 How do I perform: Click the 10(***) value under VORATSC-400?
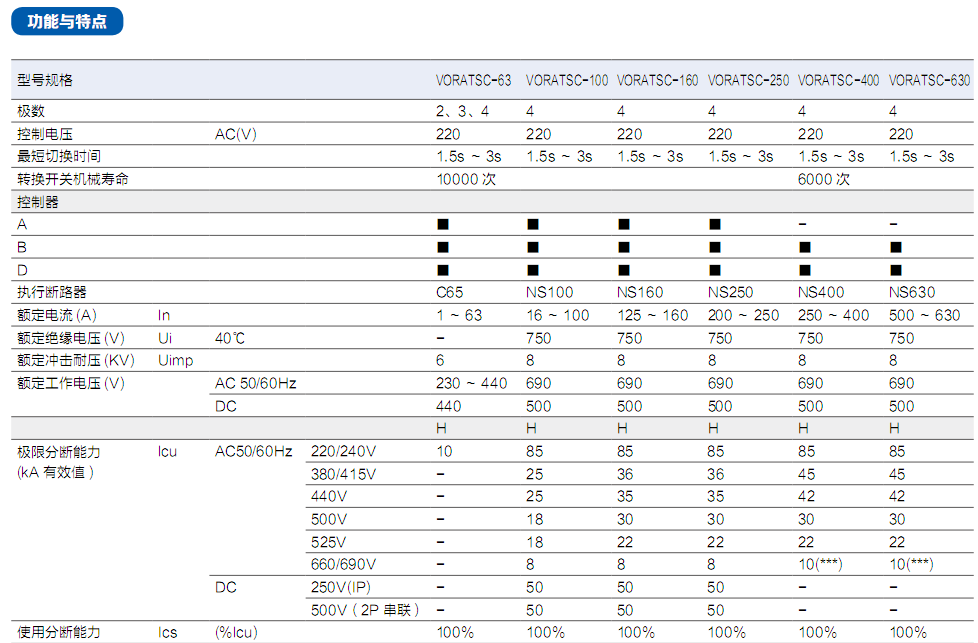pos(820,564)
